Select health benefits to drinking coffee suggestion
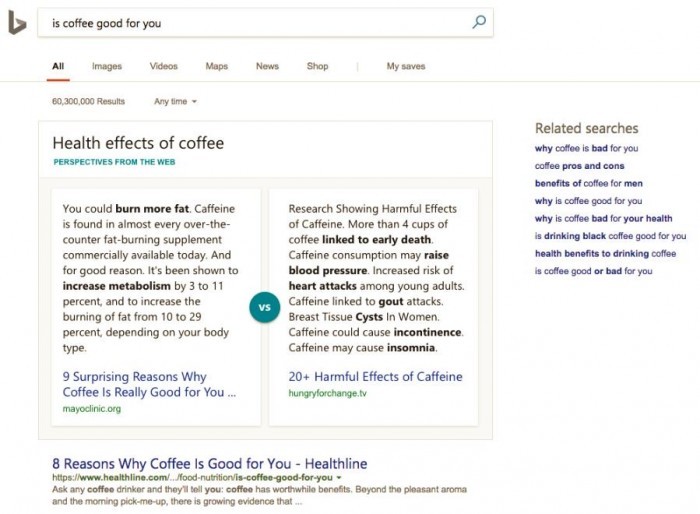 605,253
